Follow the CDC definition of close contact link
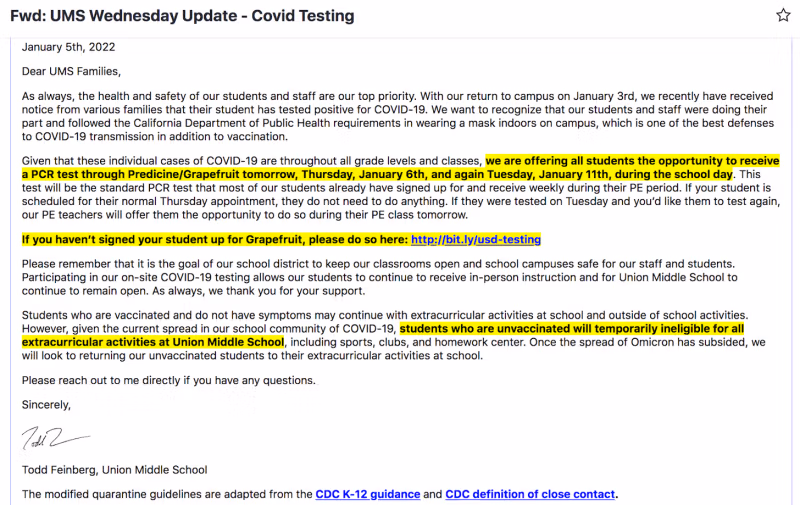 click(530, 494)
